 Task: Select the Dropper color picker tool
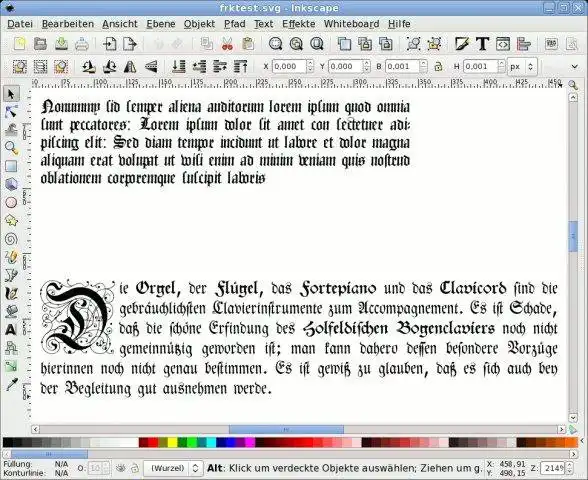point(11,384)
